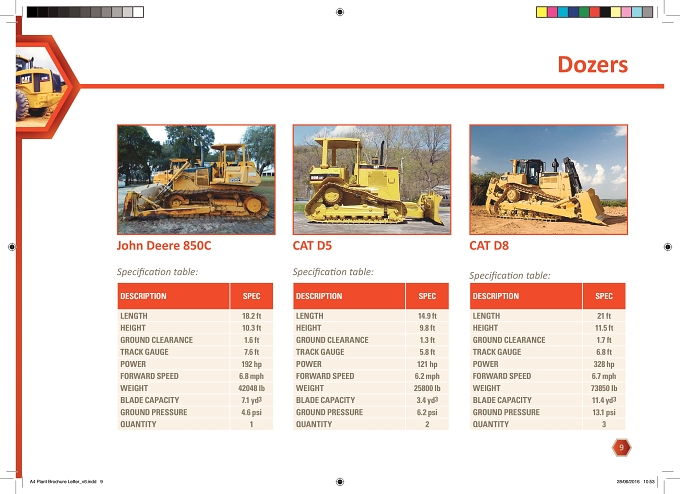
Task: Click the 73850 lb weight value
Action: [x=604, y=388]
